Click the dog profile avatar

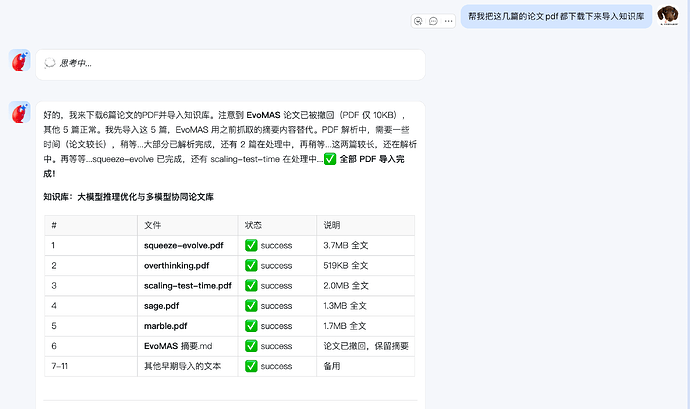click(x=668, y=16)
